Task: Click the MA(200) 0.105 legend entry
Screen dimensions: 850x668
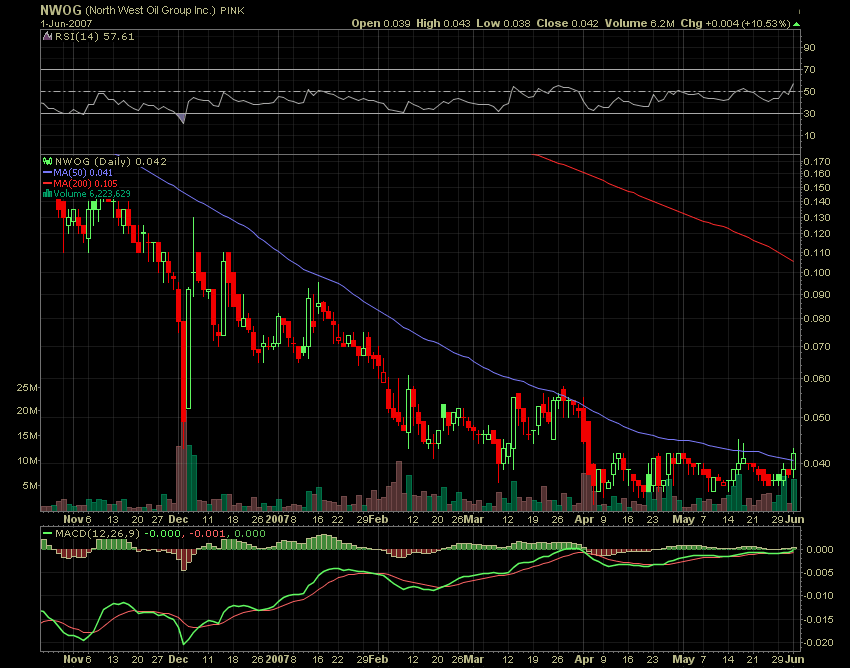Action: click(85, 183)
